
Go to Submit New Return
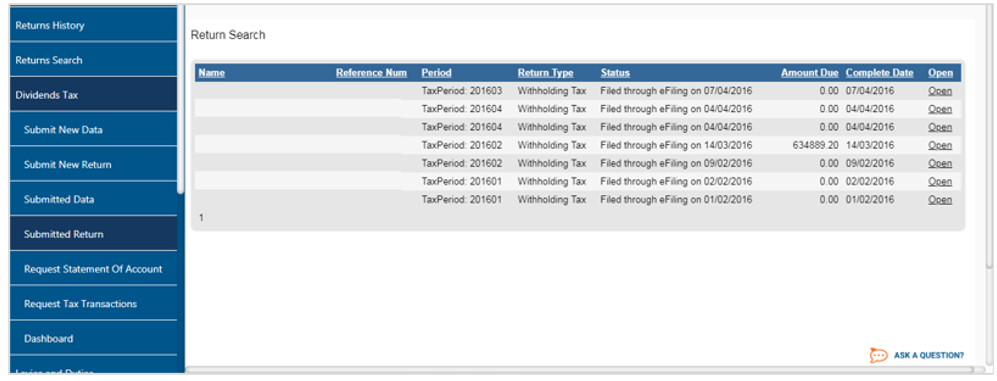[x=93, y=165]
